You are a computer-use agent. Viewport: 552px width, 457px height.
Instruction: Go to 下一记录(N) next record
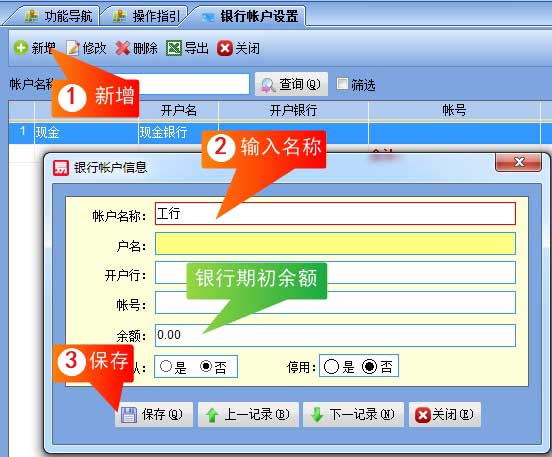coord(353,415)
